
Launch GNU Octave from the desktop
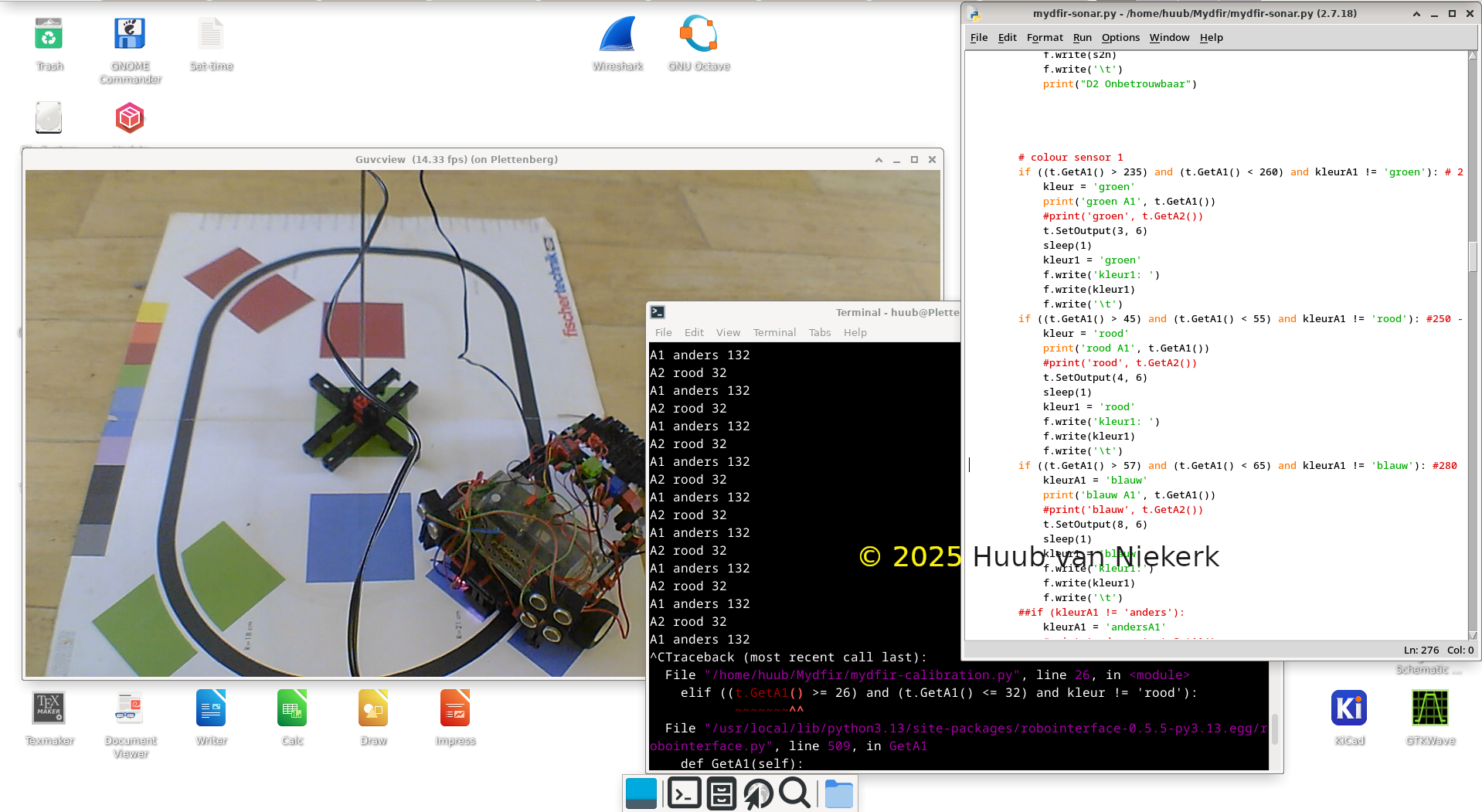pos(699,36)
